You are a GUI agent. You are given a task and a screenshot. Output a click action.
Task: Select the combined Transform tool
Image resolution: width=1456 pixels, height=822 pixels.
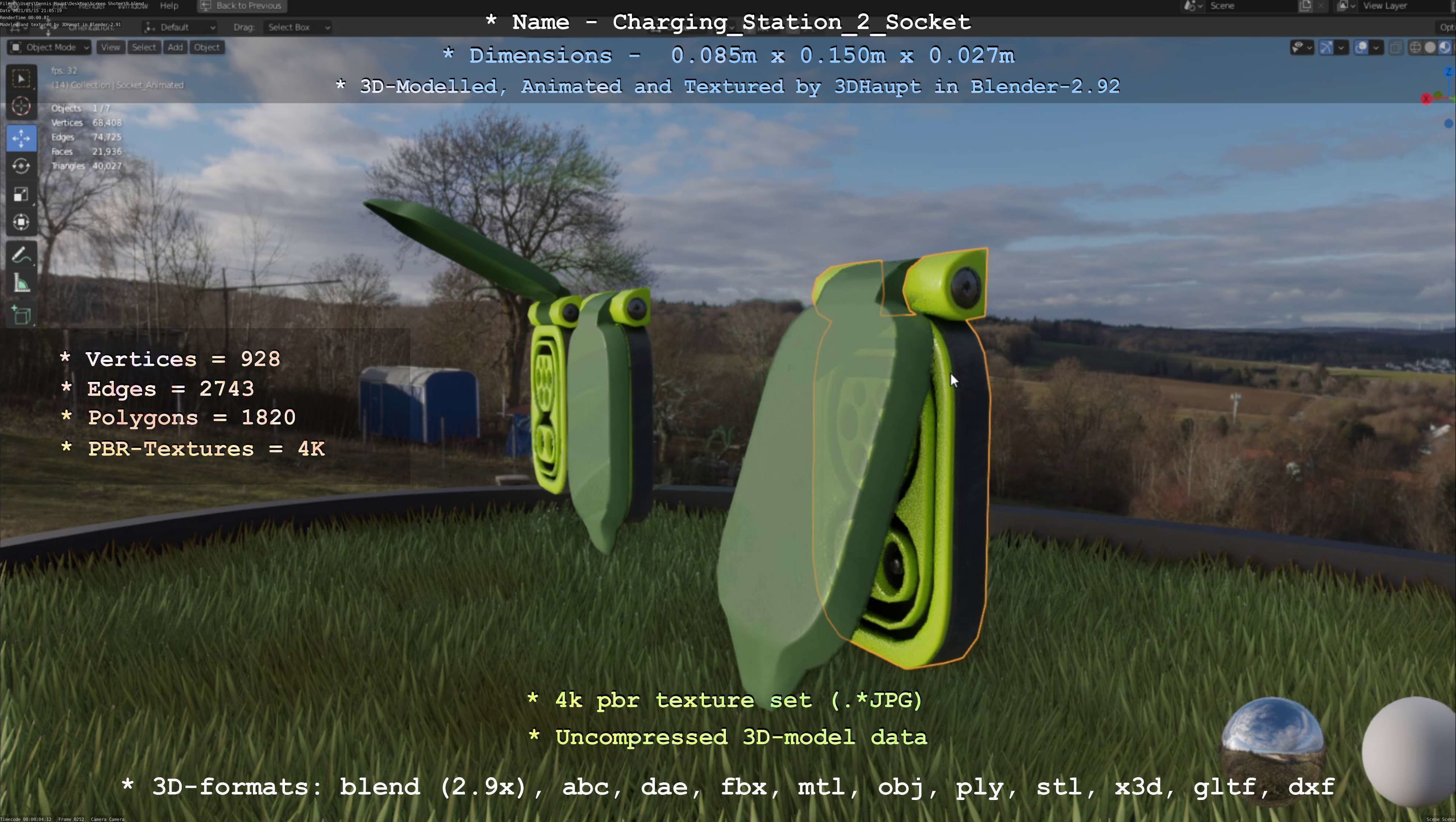(x=21, y=222)
